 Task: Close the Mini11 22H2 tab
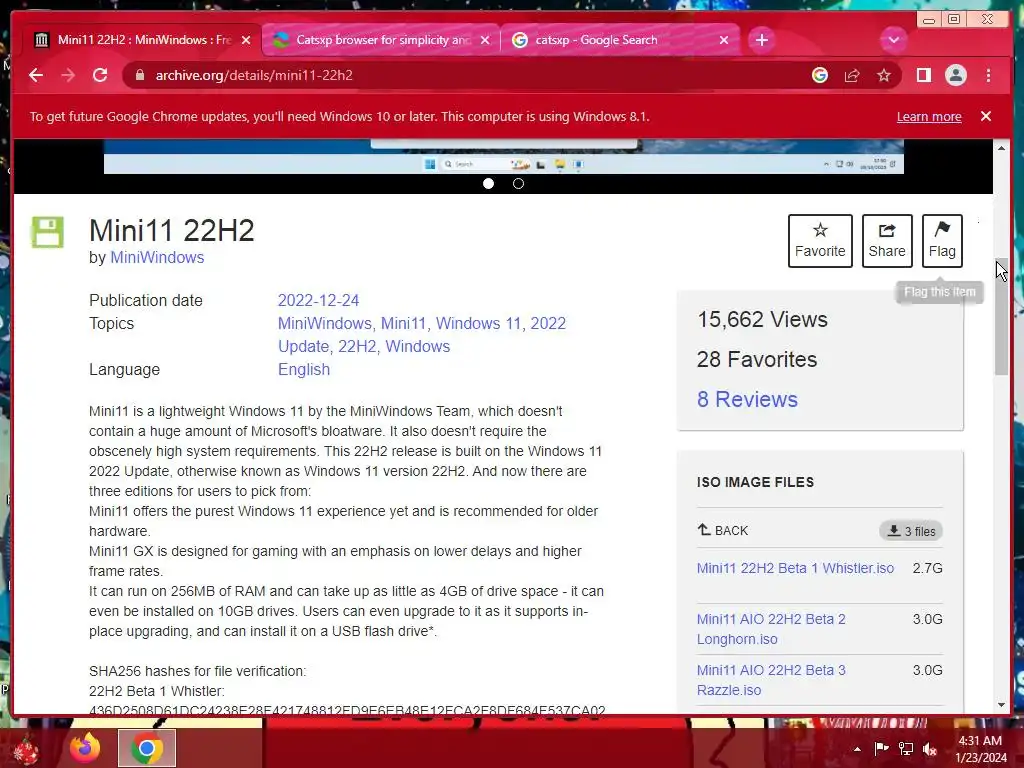coord(246,40)
